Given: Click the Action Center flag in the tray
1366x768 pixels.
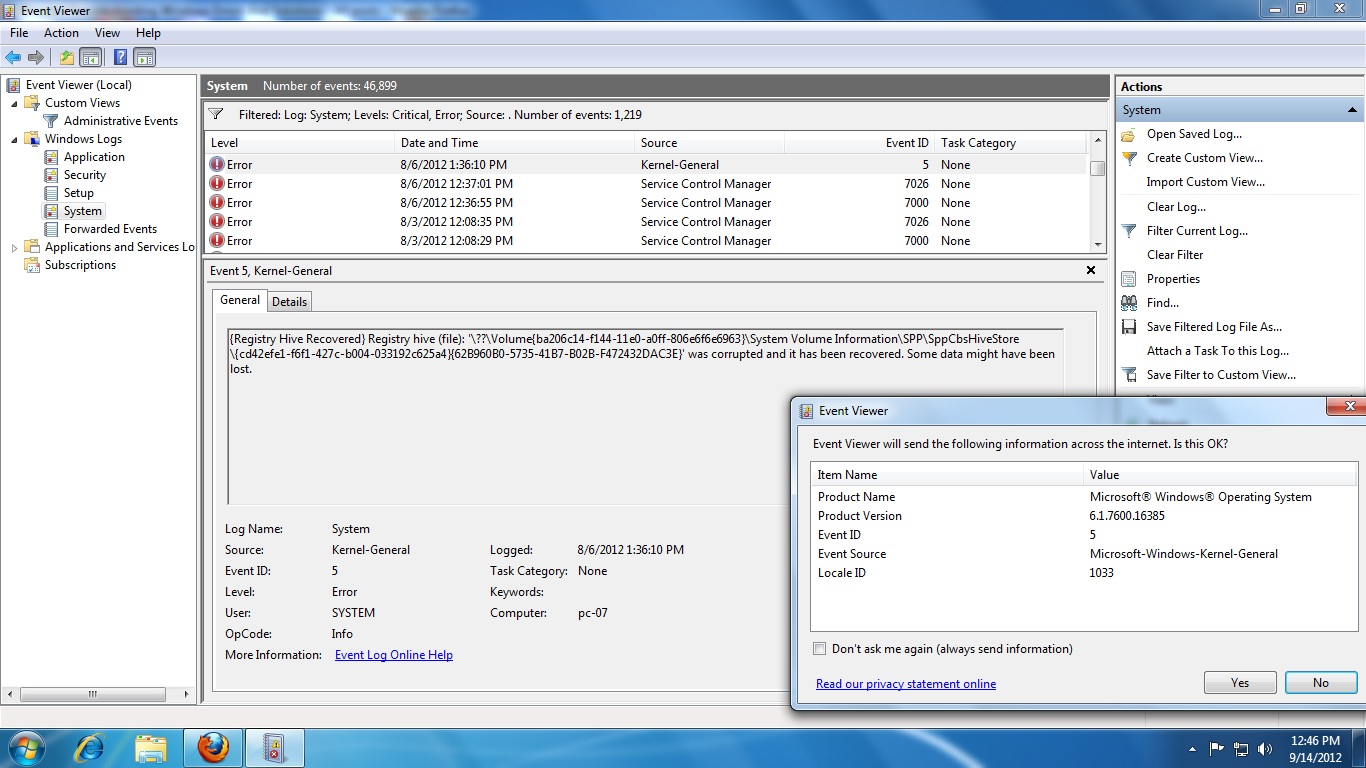Looking at the screenshot, I should coord(1217,748).
